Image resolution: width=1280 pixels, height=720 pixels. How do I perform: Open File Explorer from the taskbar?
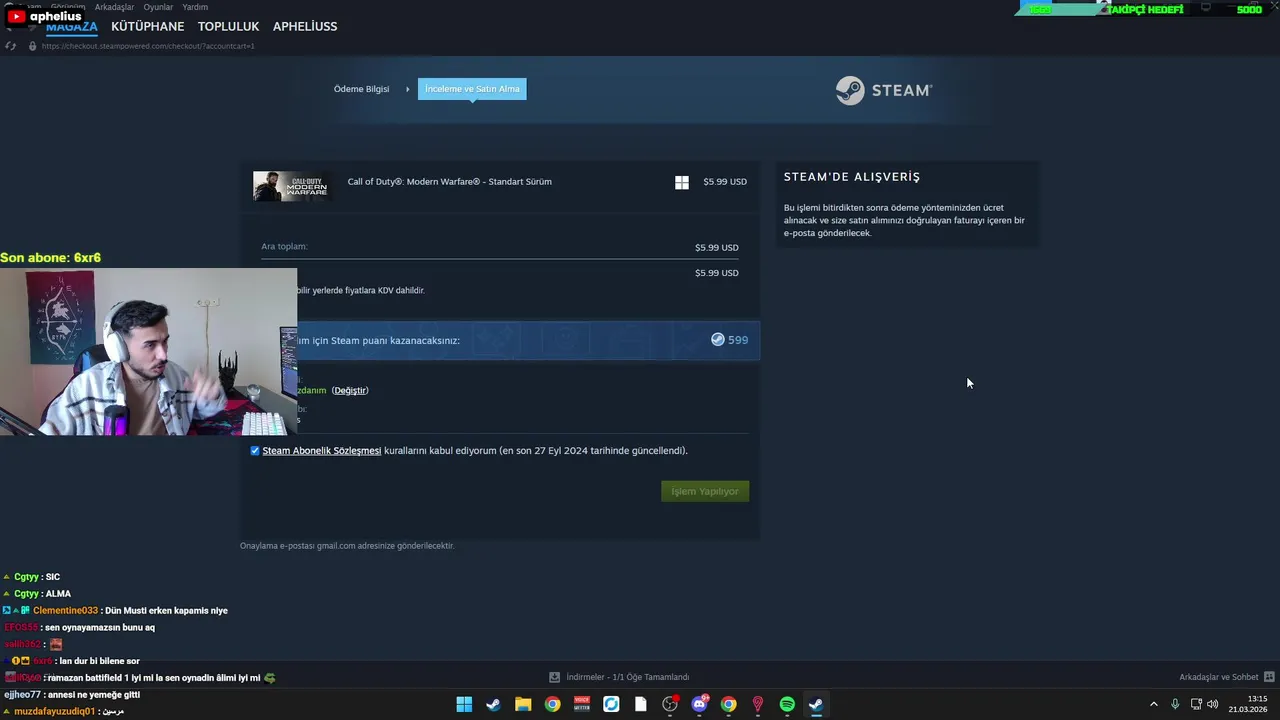tap(523, 704)
